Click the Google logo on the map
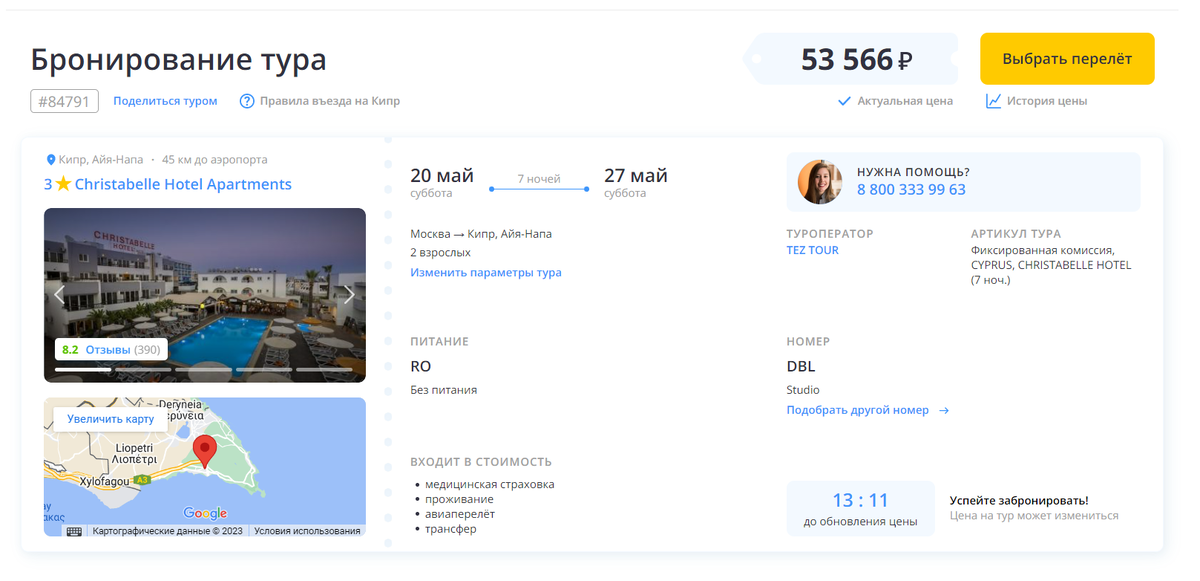 point(206,512)
